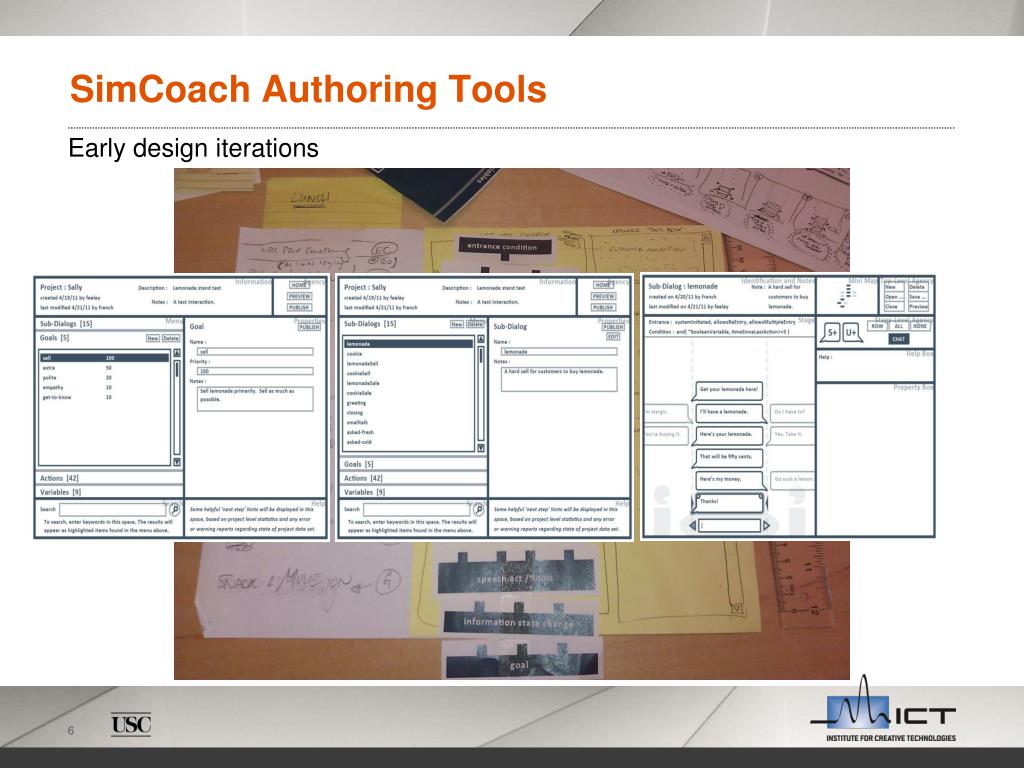Click HOME button in the Goal mockup
Viewport: 1024px width, 768px height.
(x=299, y=285)
